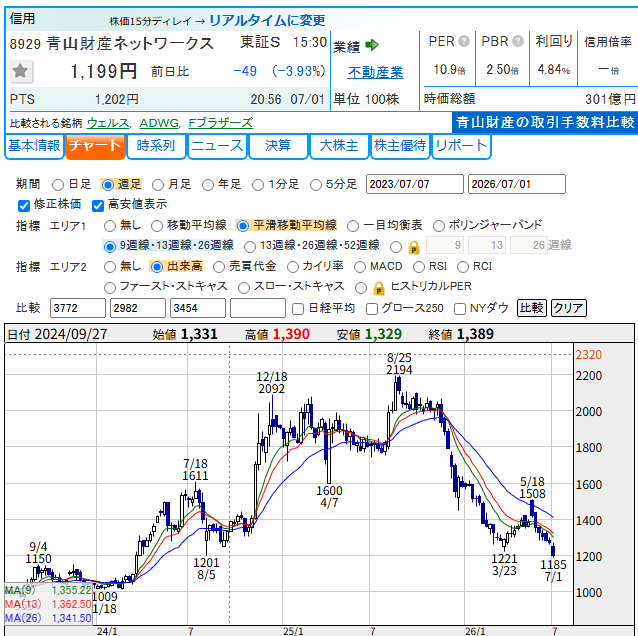Click the 8/25 2194 high label on chart
Viewport: 638px width, 636px height.
[399, 364]
